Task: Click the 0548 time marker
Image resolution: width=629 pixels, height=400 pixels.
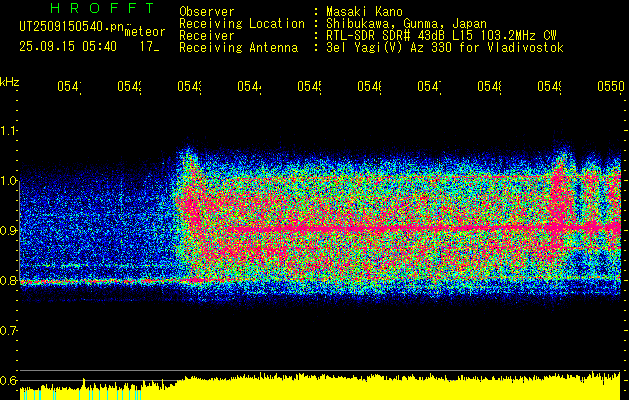Action: (489, 86)
